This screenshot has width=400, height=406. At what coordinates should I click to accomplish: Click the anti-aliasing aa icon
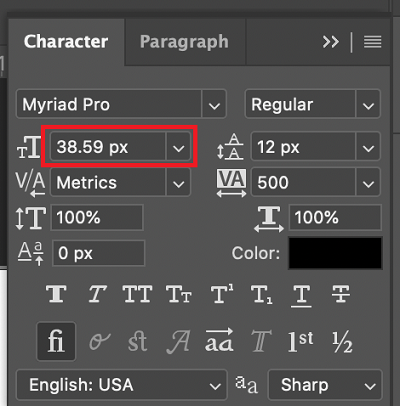(x=246, y=385)
